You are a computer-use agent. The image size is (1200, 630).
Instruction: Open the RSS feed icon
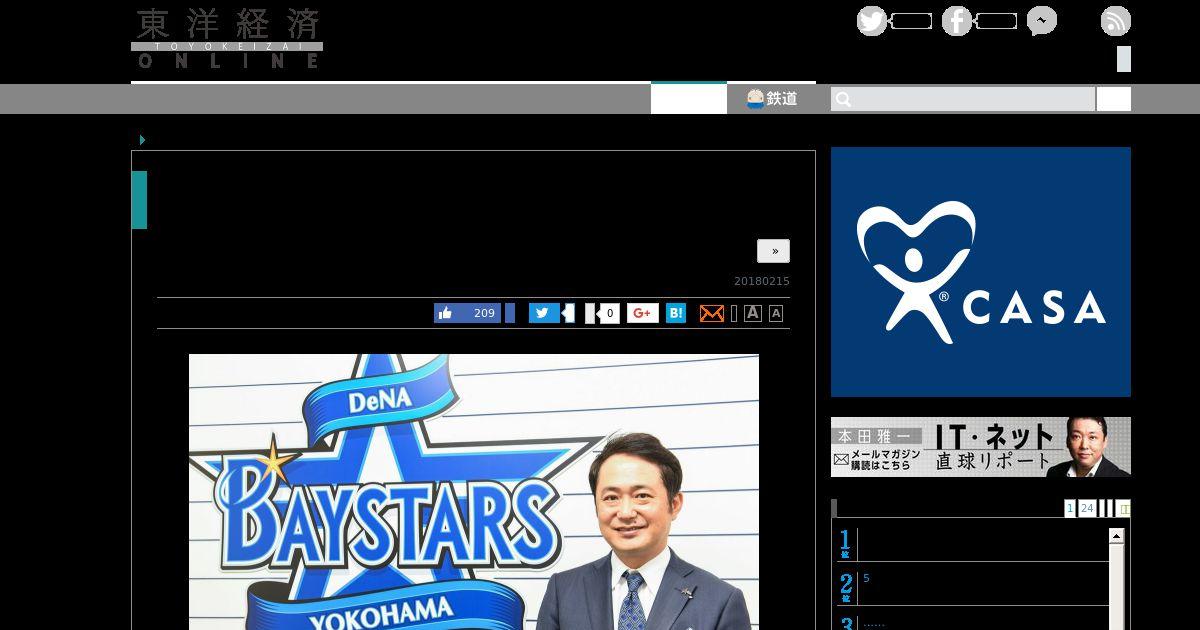pyautogui.click(x=1116, y=21)
